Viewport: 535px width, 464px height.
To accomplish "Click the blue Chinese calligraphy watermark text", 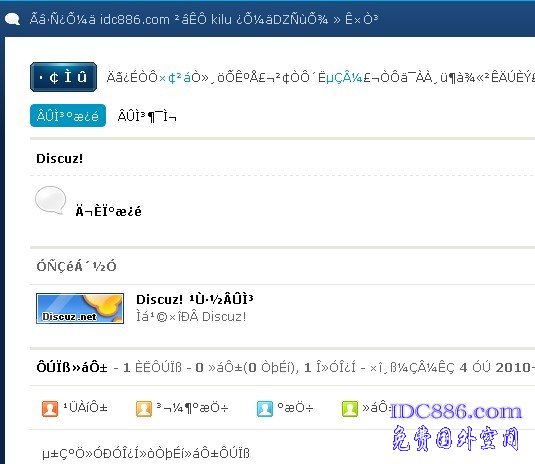I will (456, 438).
